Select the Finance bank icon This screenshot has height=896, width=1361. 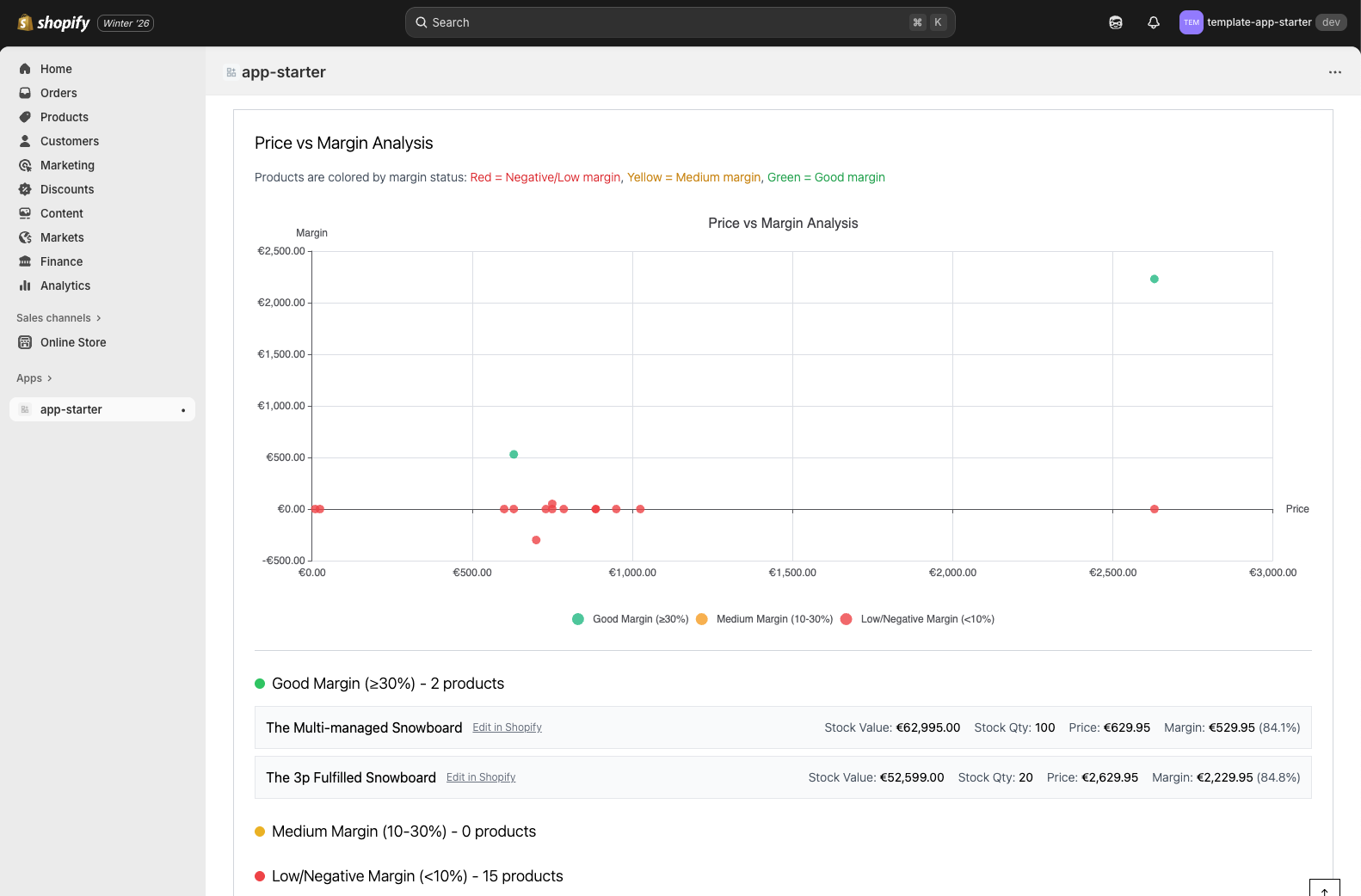pyautogui.click(x=25, y=261)
